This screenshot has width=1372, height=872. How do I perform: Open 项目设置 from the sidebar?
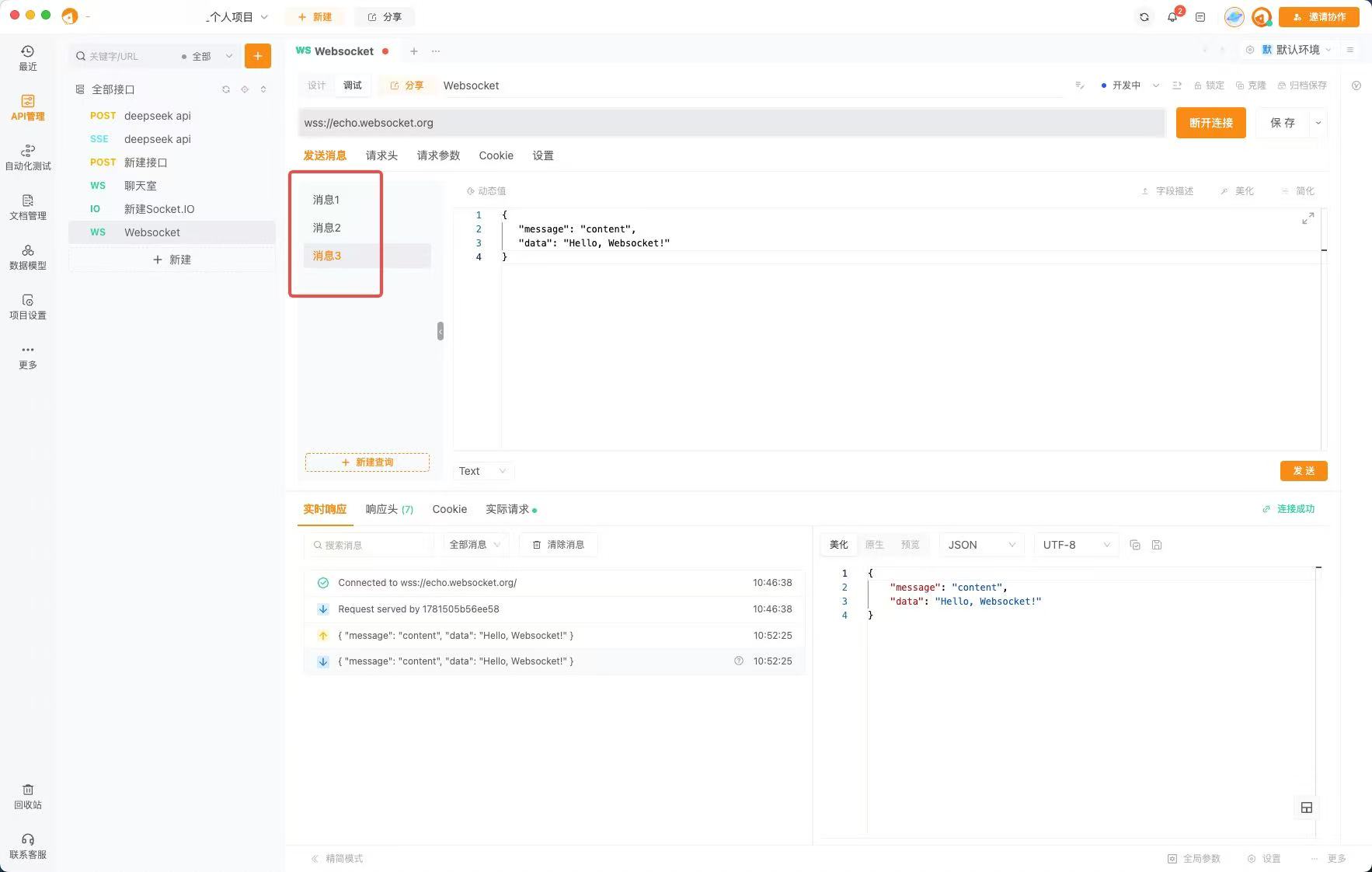coord(27,307)
